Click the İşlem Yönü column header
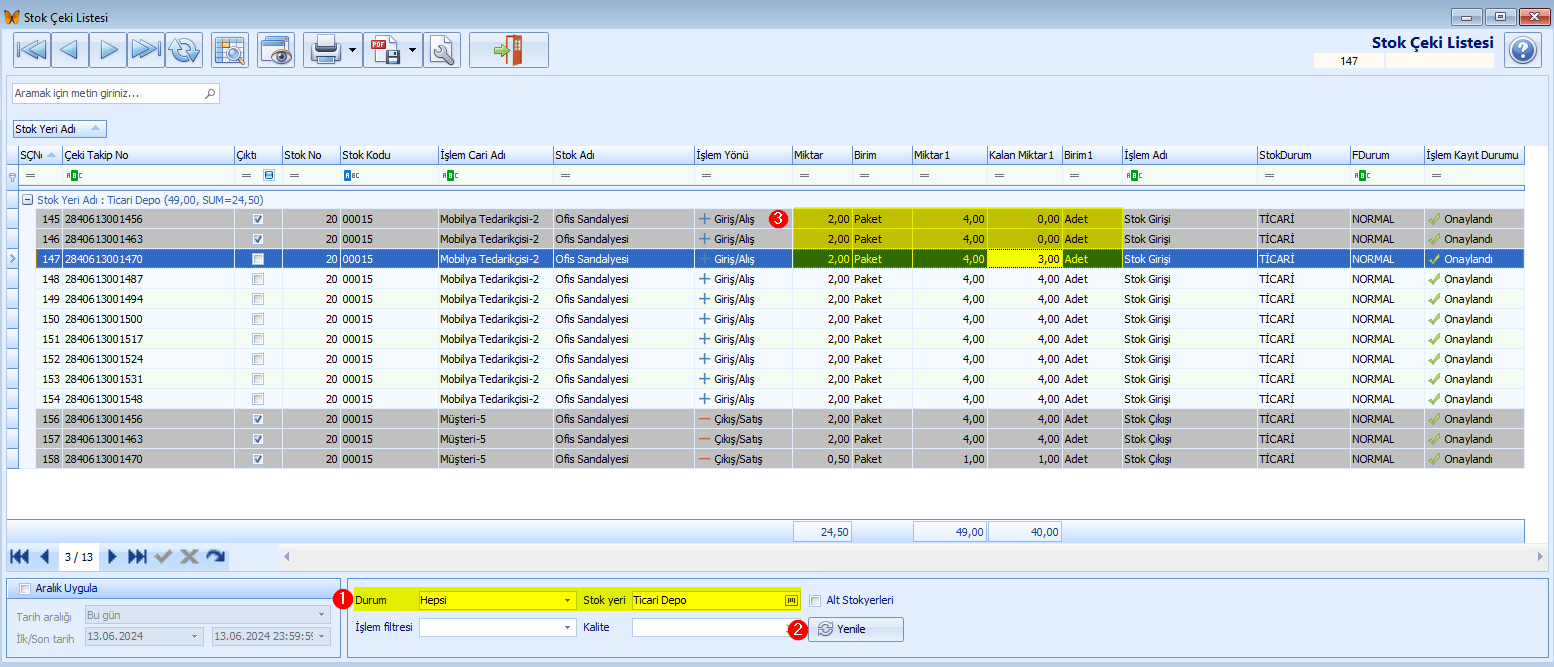The width and height of the screenshot is (1554, 667). click(x=742, y=155)
